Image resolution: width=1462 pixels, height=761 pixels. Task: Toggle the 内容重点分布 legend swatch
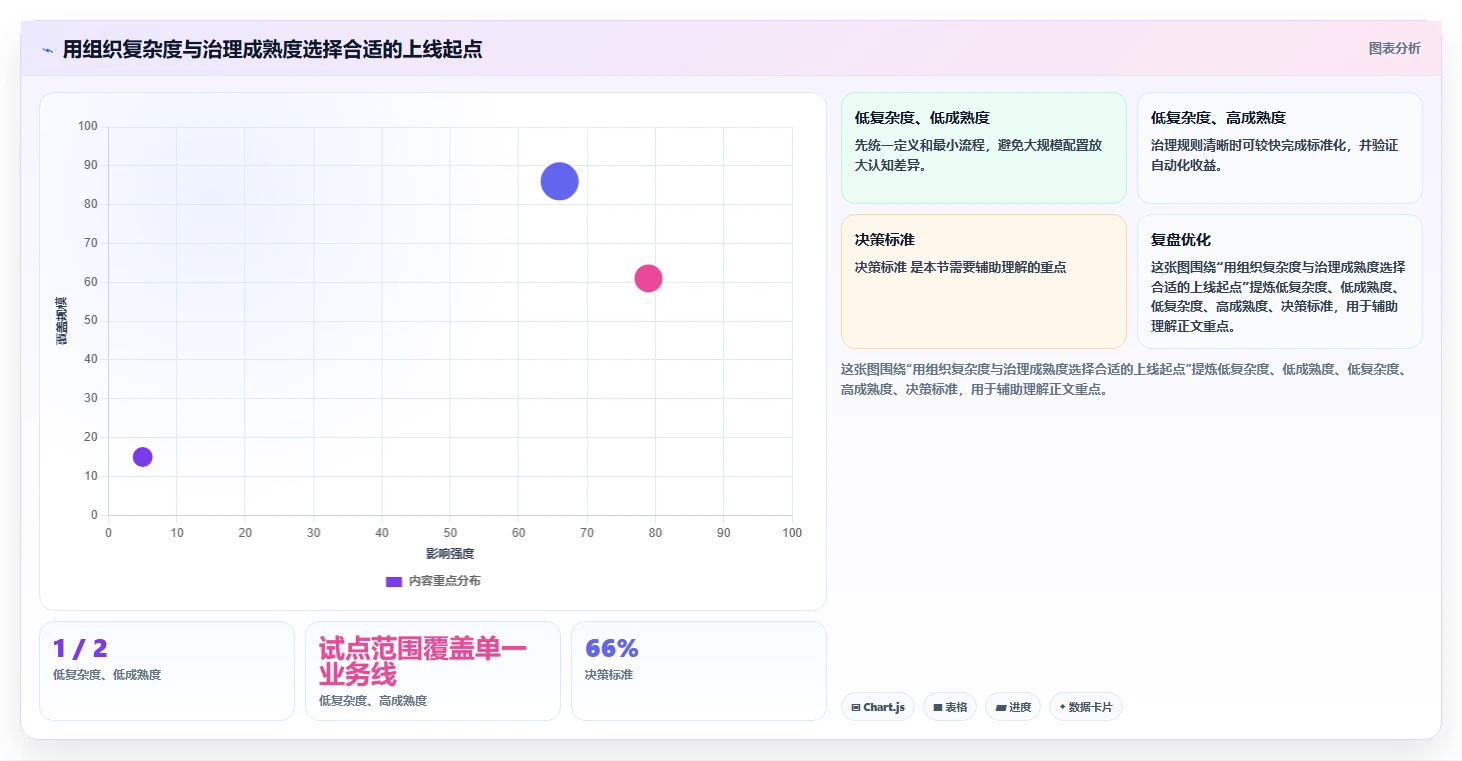pos(394,581)
